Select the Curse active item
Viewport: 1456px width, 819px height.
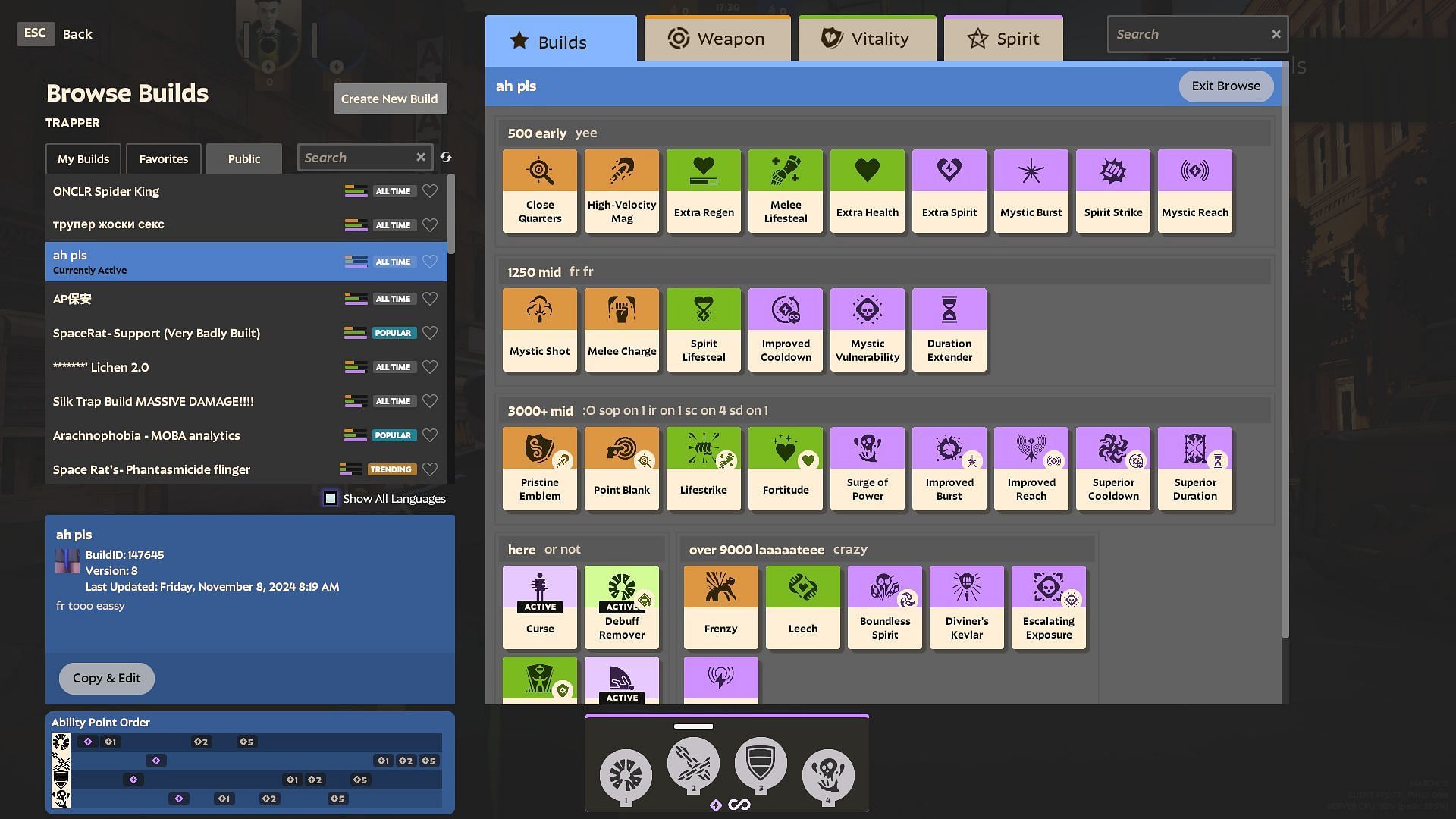539,607
